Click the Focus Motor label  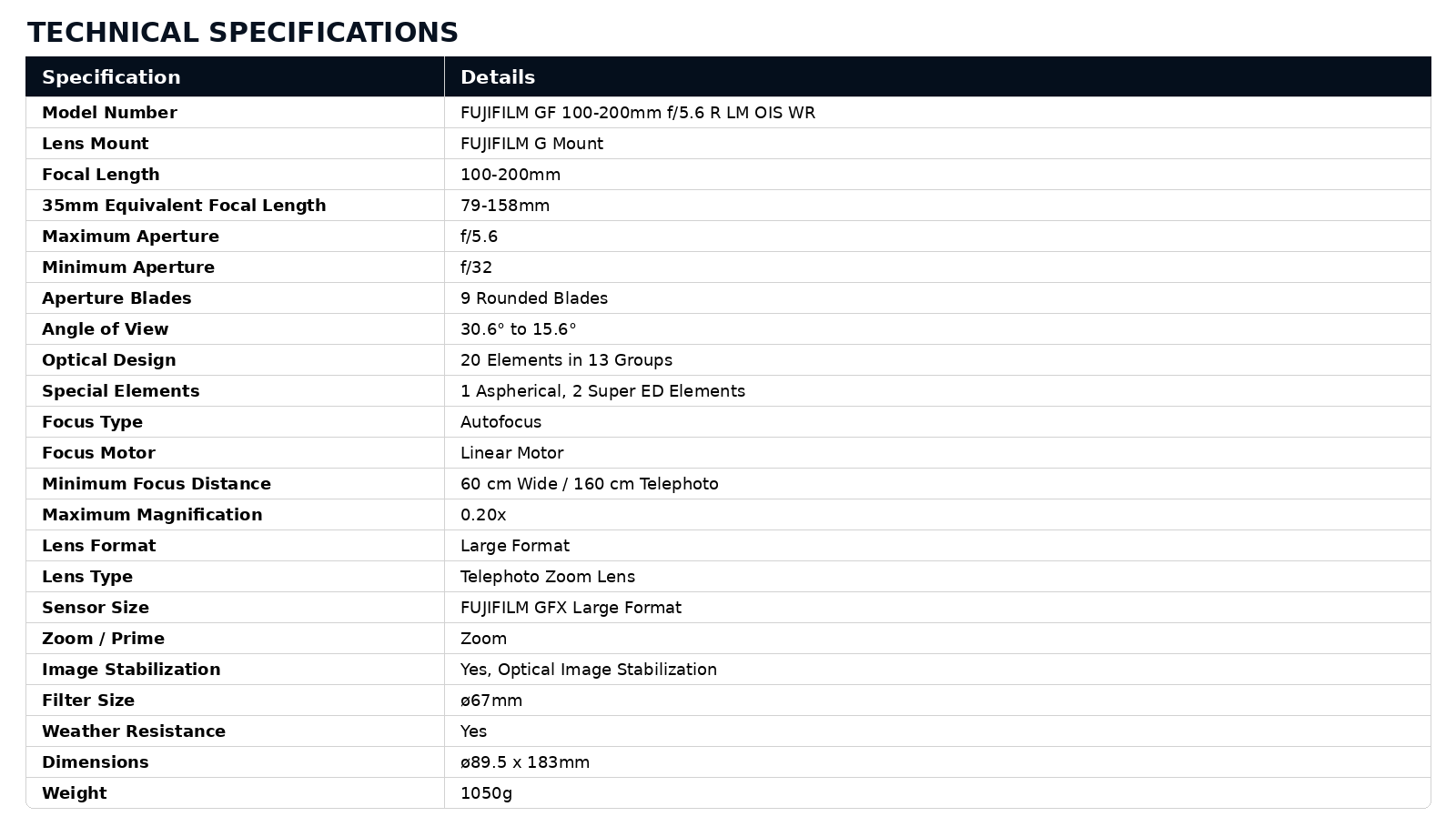(98, 453)
